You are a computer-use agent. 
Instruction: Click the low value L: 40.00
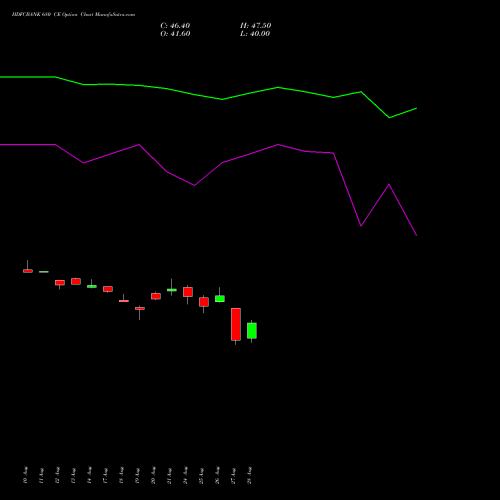click(x=255, y=34)
